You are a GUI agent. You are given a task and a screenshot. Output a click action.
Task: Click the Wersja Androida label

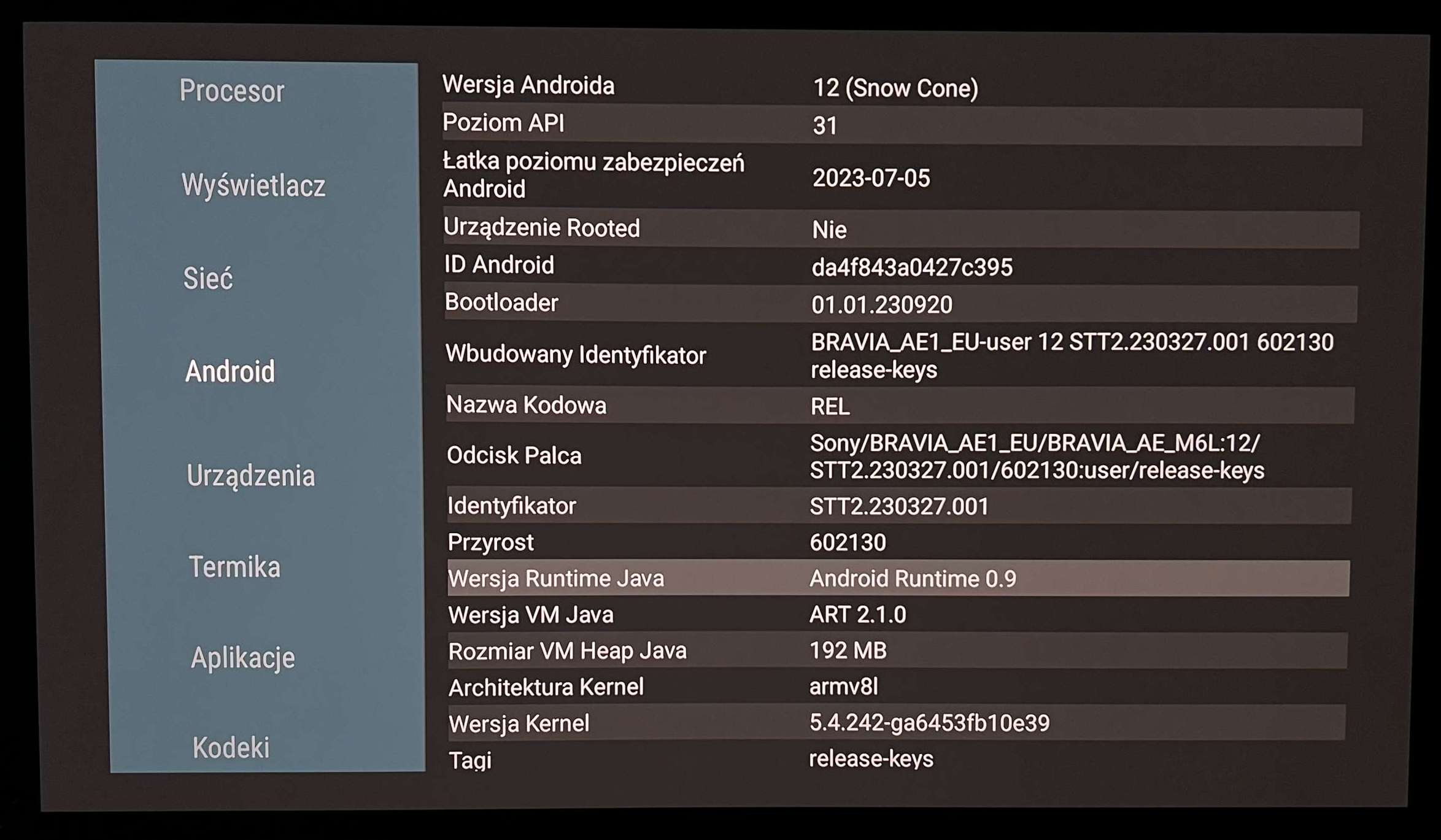(x=528, y=85)
